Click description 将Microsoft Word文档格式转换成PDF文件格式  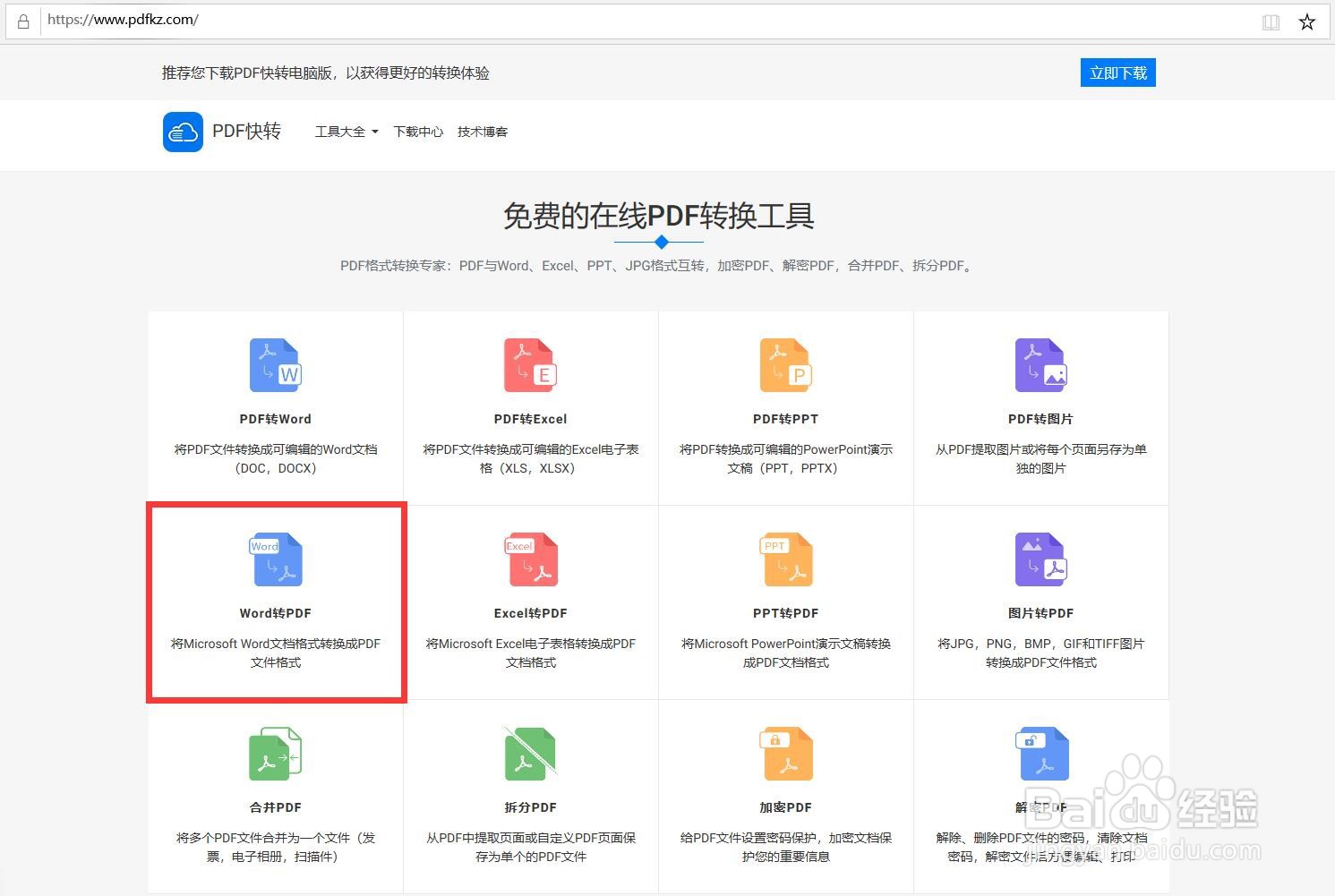[276, 653]
